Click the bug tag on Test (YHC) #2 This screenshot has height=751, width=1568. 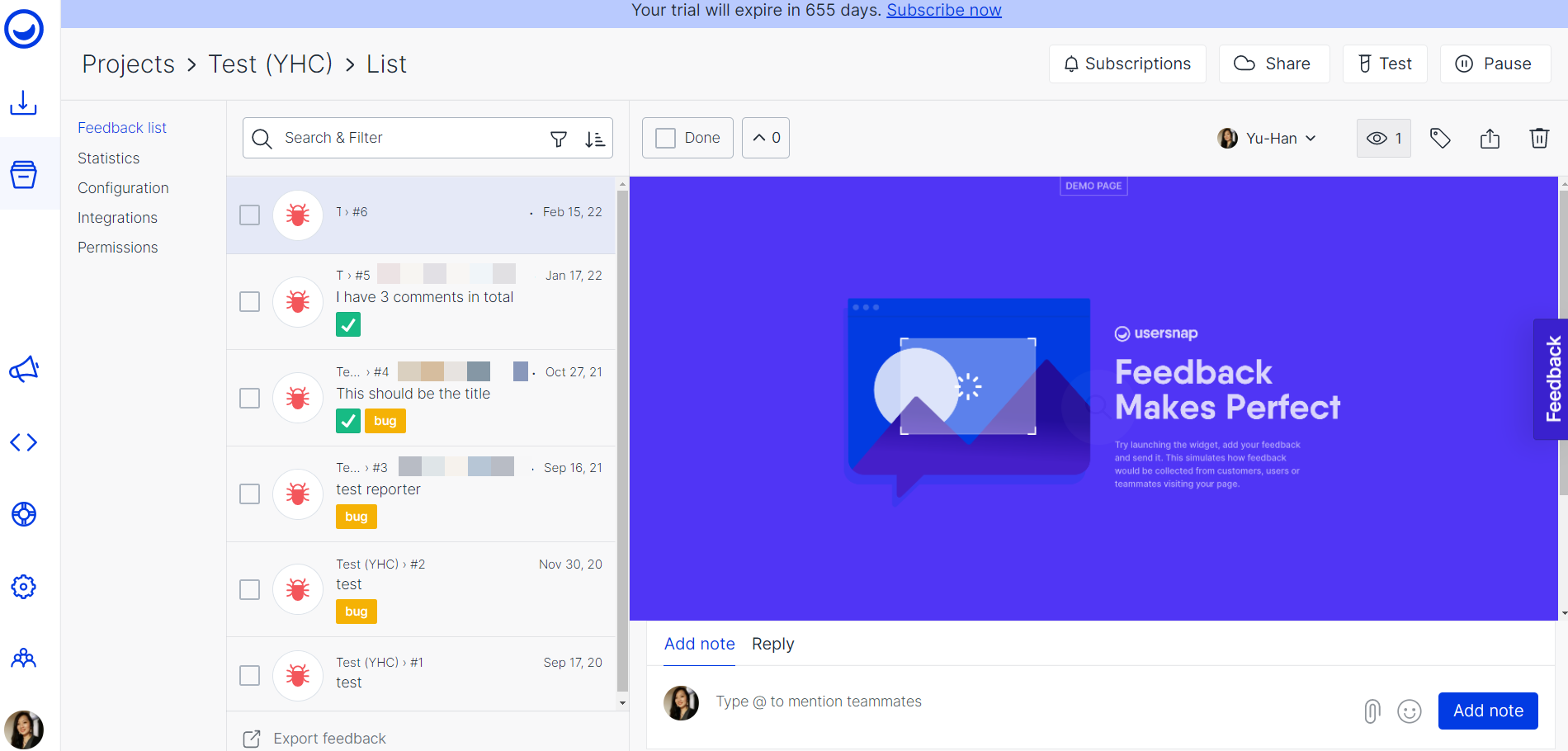pyautogui.click(x=357, y=612)
